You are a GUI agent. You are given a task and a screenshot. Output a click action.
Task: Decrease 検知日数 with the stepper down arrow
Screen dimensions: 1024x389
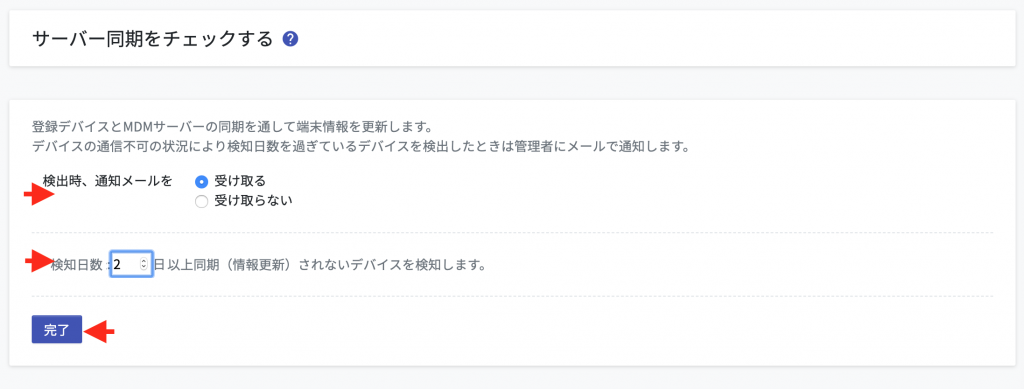[144, 268]
